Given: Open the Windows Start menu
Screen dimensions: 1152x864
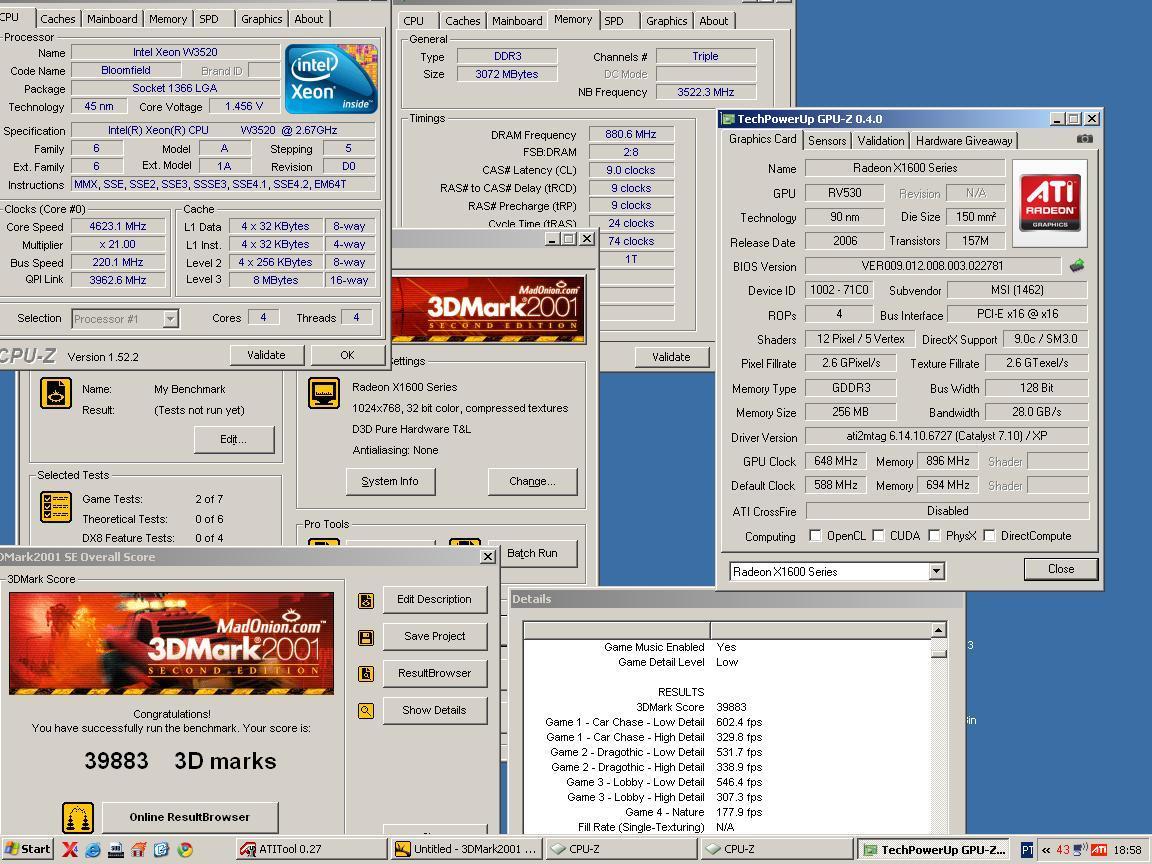Looking at the screenshot, I should (x=26, y=849).
